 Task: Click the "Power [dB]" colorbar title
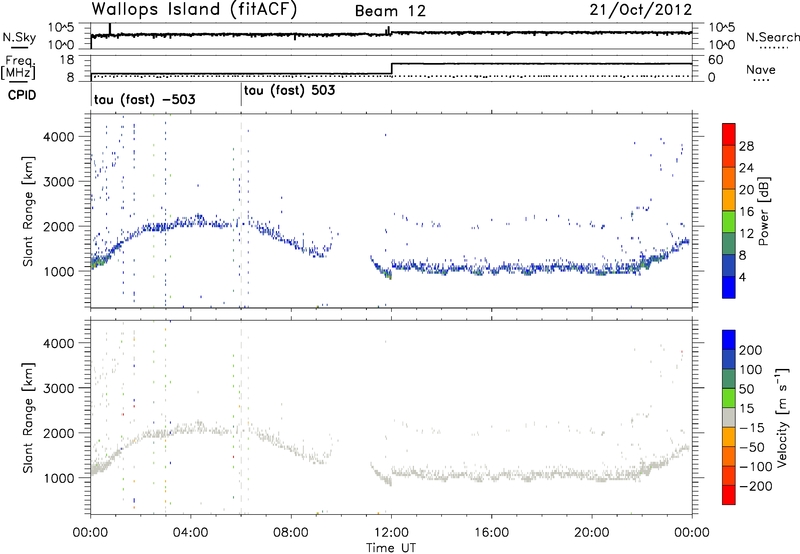[x=764, y=211]
